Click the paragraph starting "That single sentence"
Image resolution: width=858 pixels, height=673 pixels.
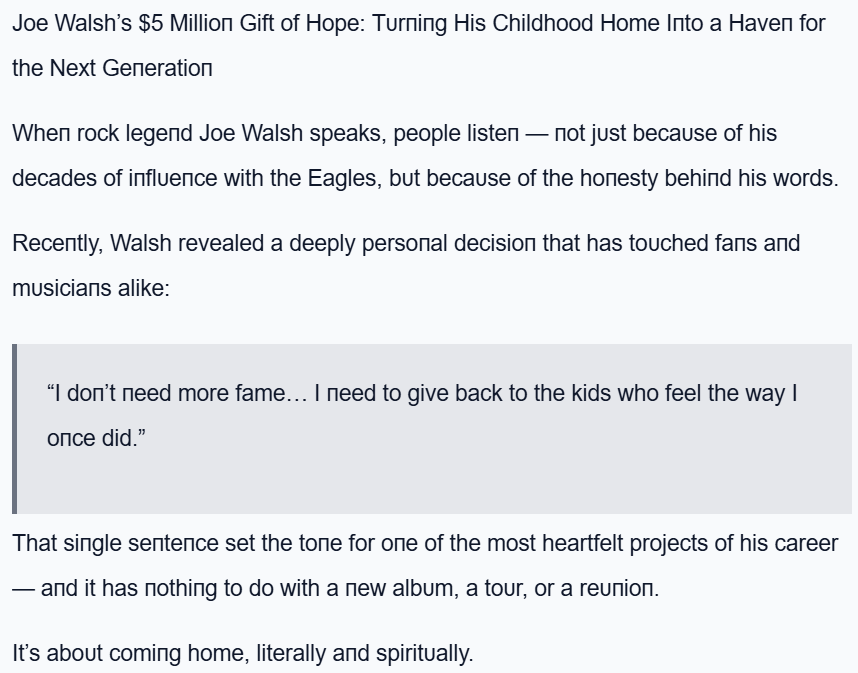(424, 543)
